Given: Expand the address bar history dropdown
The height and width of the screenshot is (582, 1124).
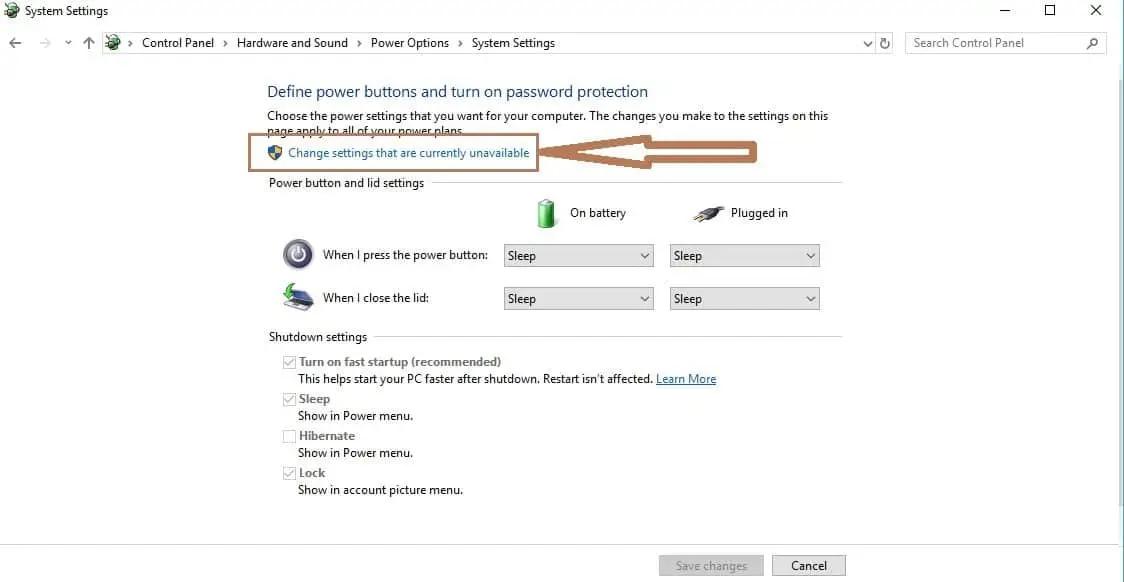Looking at the screenshot, I should point(868,43).
